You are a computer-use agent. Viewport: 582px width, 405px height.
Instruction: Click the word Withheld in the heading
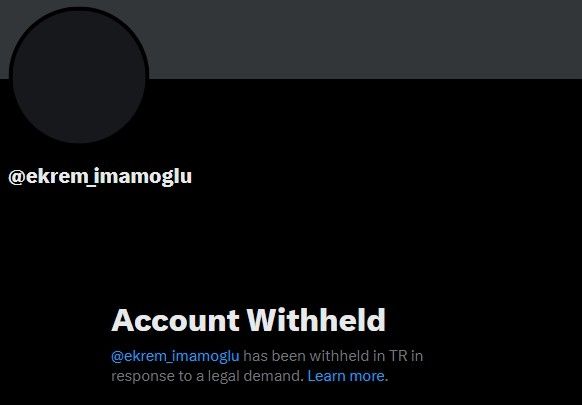316,320
